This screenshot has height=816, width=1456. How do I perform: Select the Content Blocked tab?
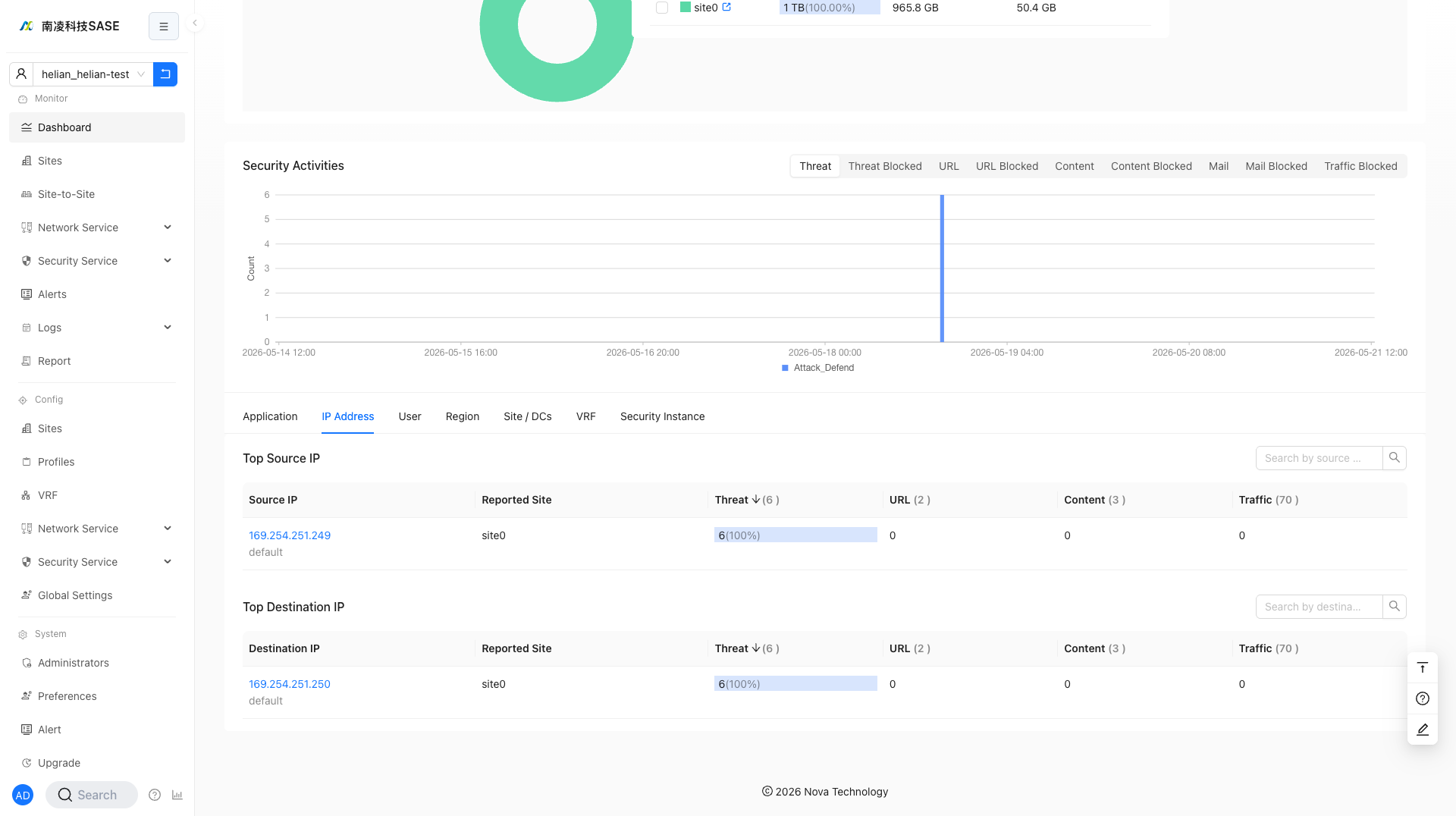(x=1151, y=166)
